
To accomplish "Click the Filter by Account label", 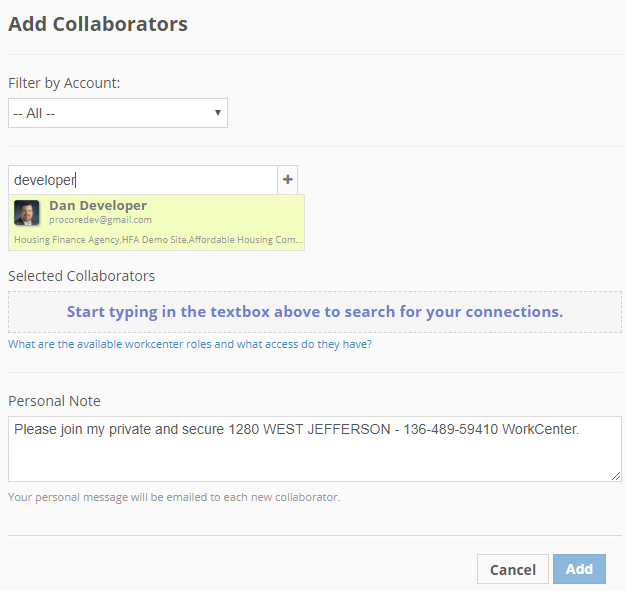I will [x=64, y=83].
